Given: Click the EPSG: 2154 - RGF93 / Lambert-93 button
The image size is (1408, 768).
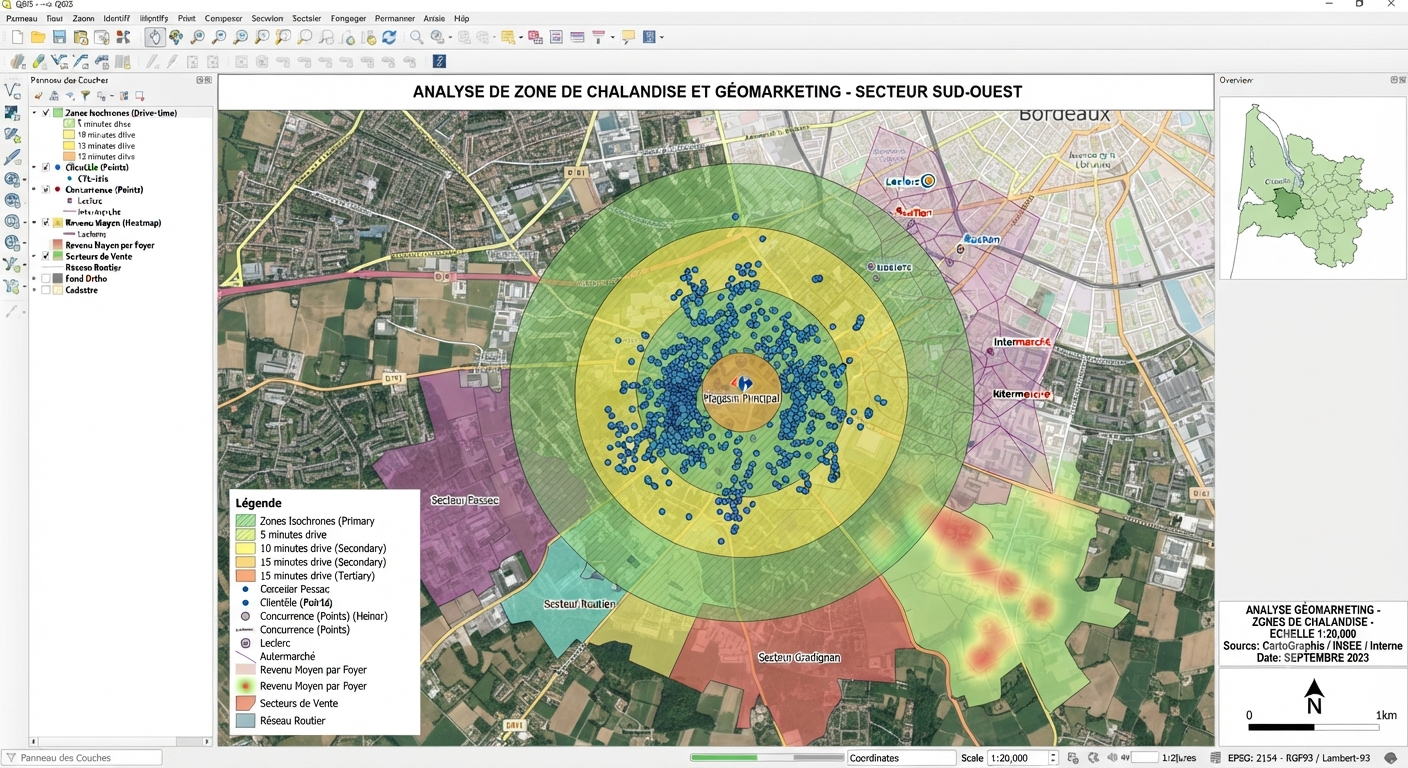Looking at the screenshot, I should [x=1300, y=758].
